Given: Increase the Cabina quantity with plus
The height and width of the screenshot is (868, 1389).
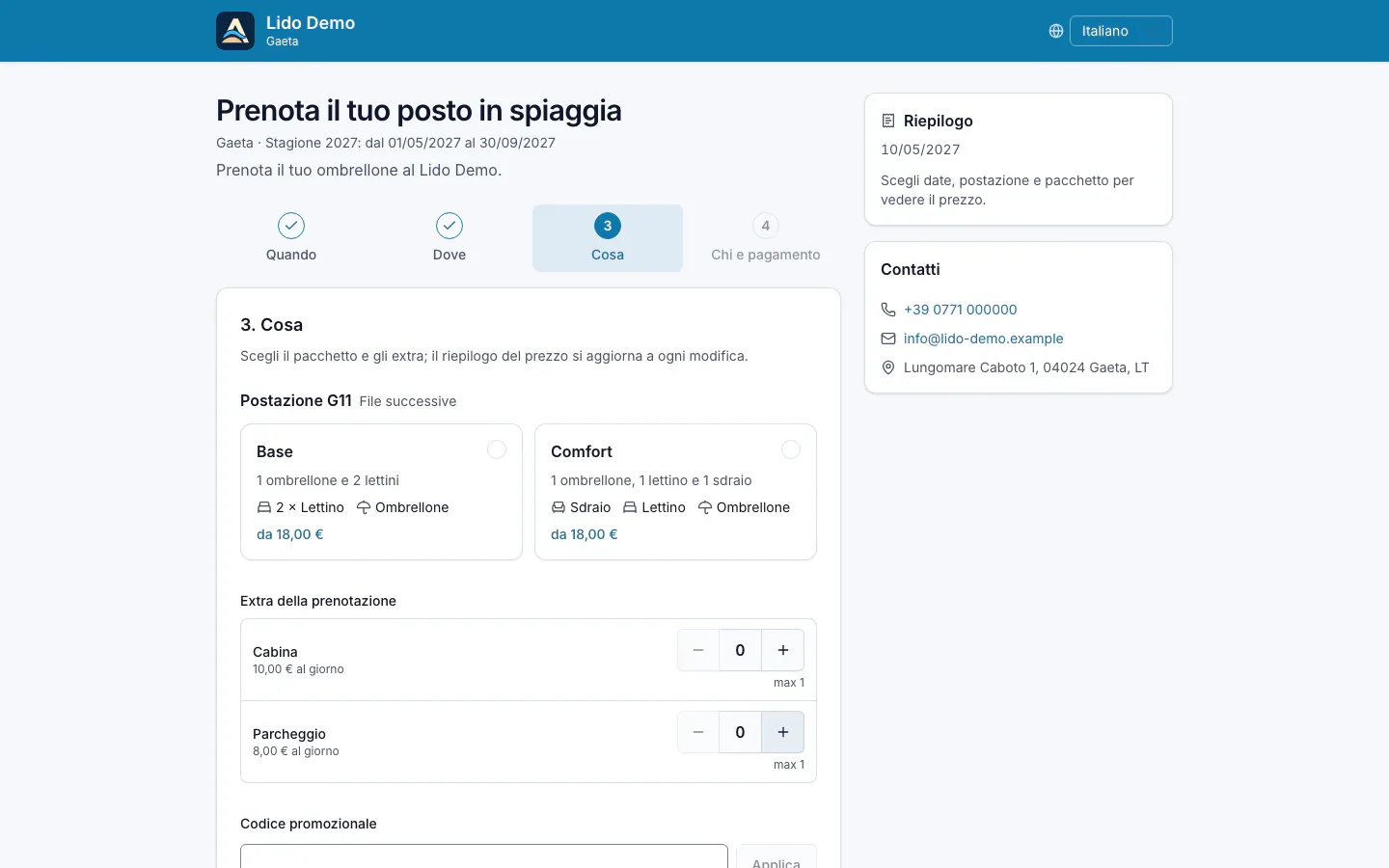Looking at the screenshot, I should tap(783, 650).
